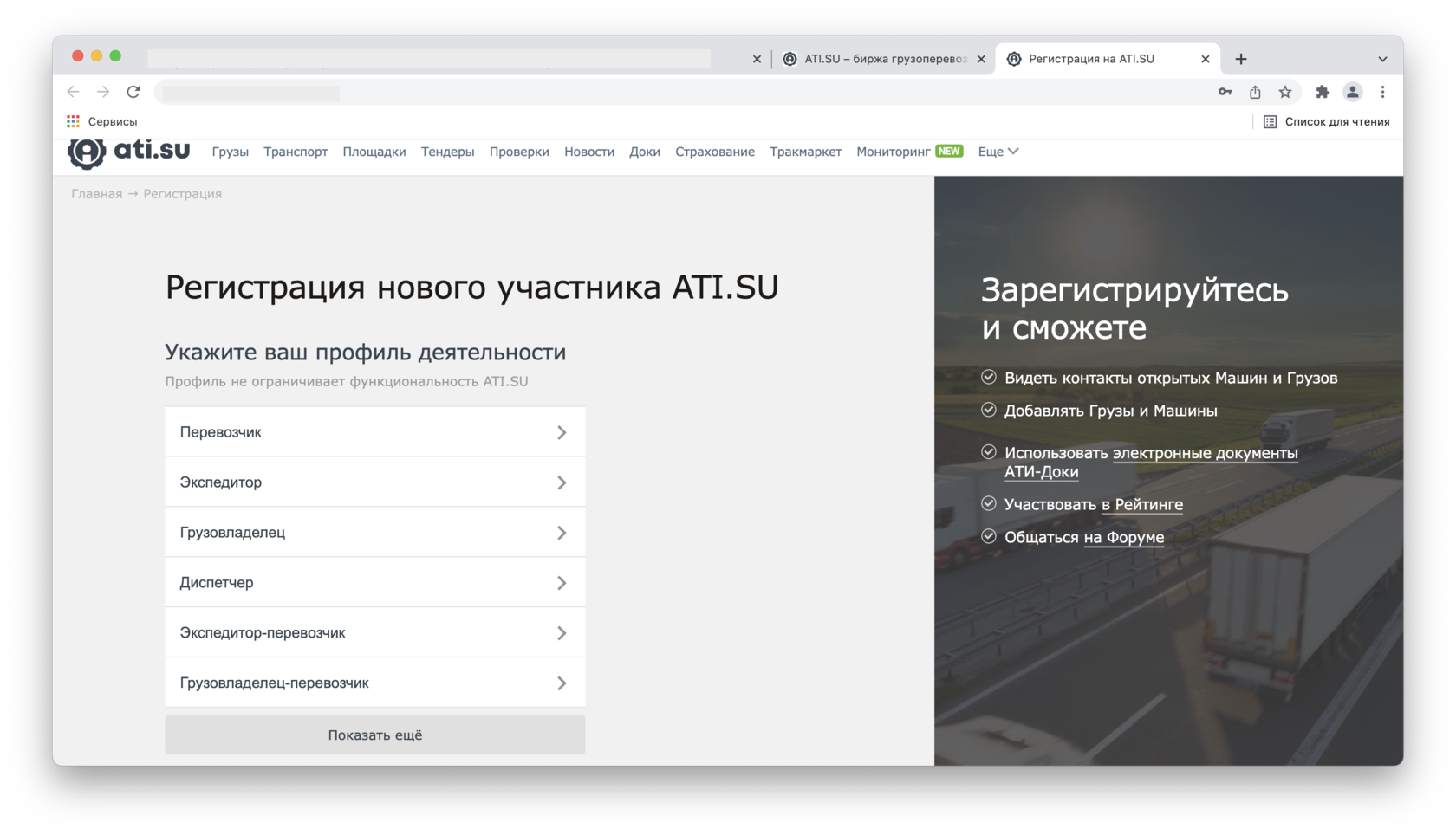Screen dimensions: 1456x835
Task: Click the Сервисы bookmarks label
Action: coord(113,121)
